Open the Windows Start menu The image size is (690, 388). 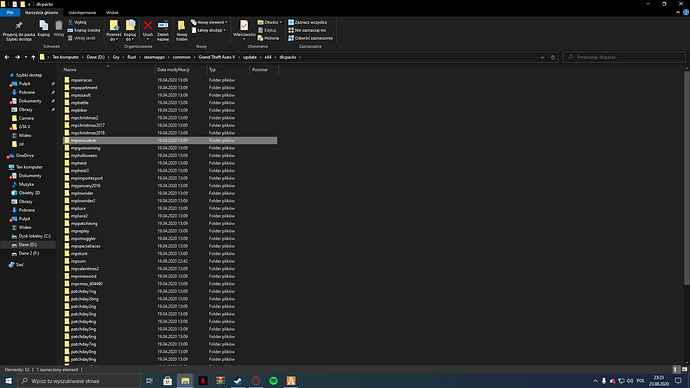[8, 381]
